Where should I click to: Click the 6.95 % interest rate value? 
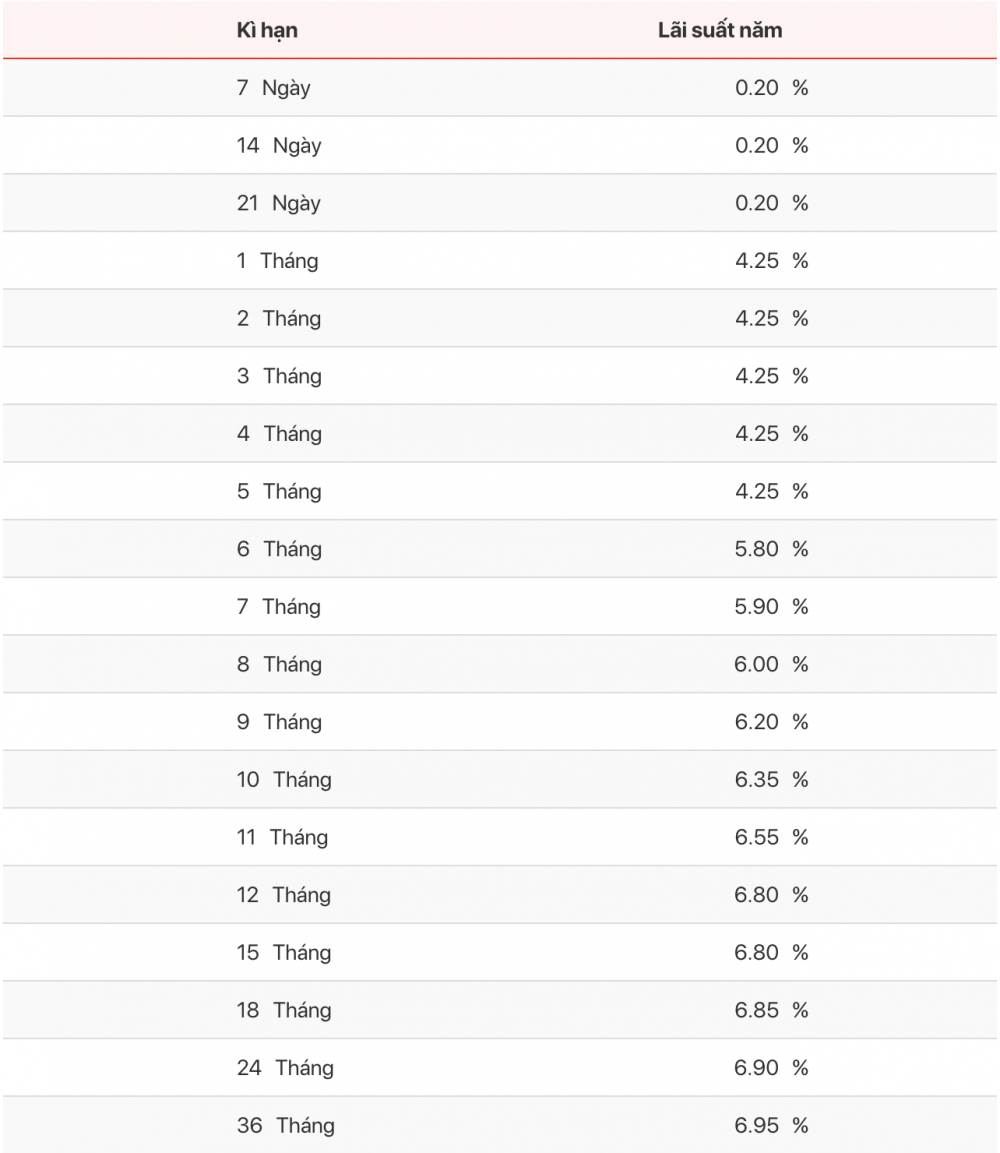tap(771, 1125)
